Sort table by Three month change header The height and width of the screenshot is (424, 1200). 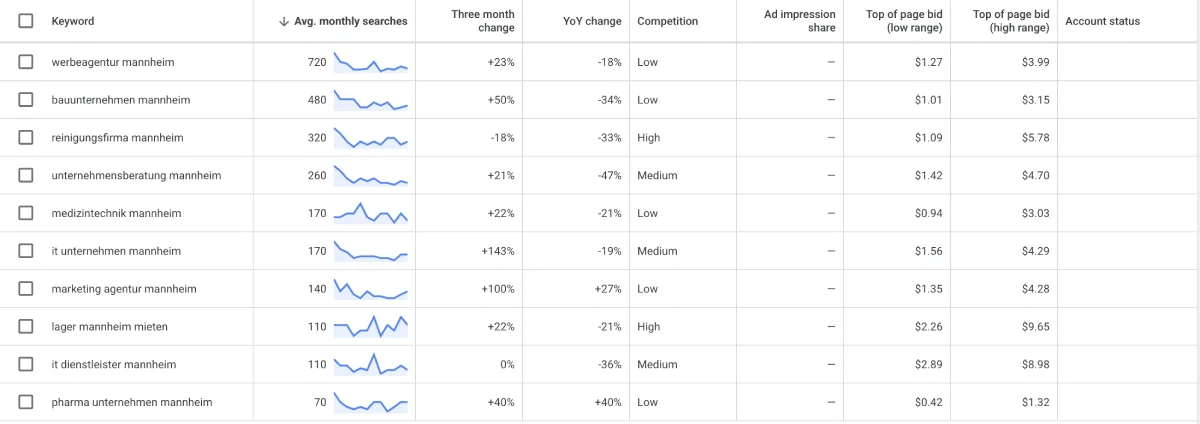483,21
